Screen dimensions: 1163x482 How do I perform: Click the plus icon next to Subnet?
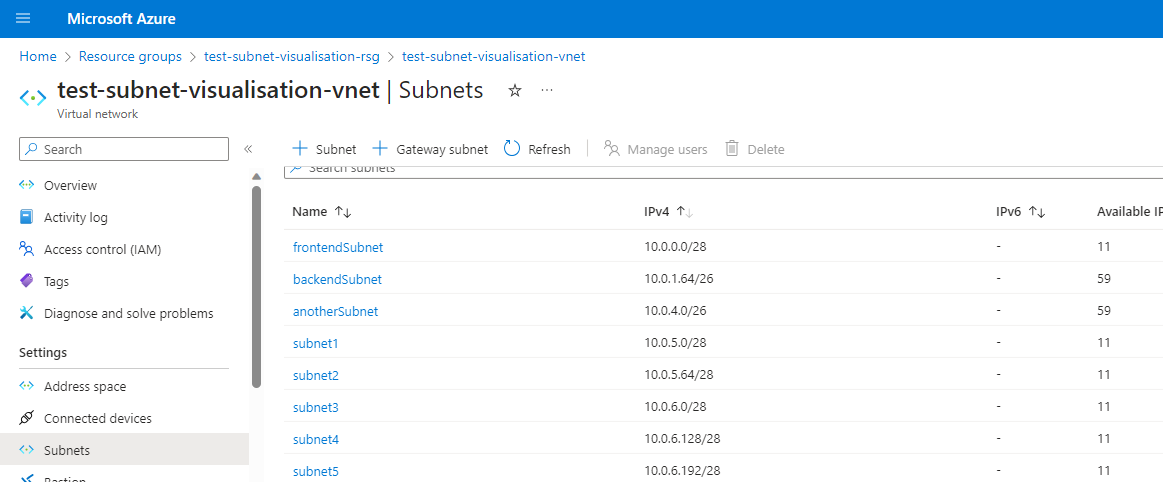(300, 148)
